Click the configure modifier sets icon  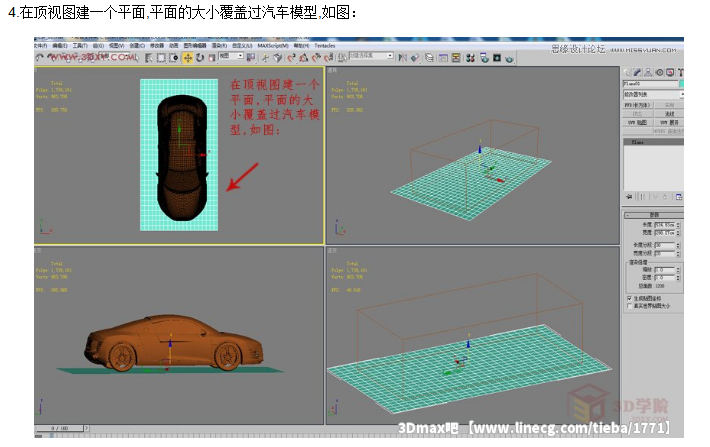point(679,197)
